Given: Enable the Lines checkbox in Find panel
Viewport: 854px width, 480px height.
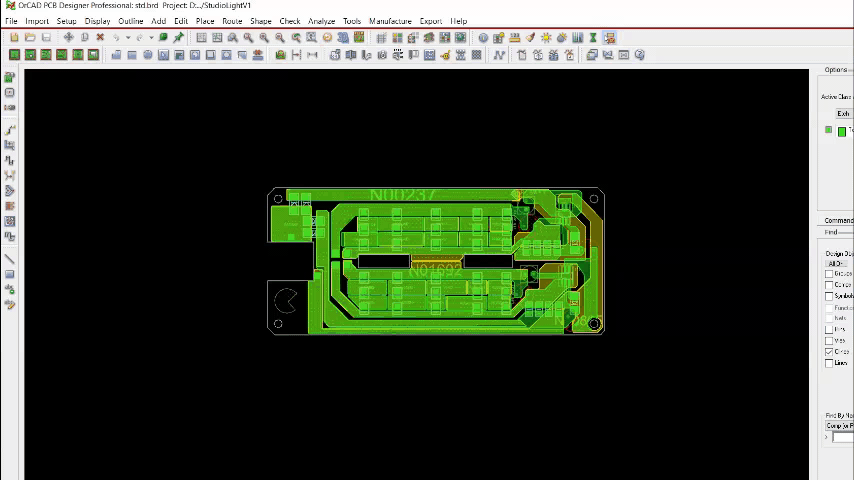Looking at the screenshot, I should point(829,363).
